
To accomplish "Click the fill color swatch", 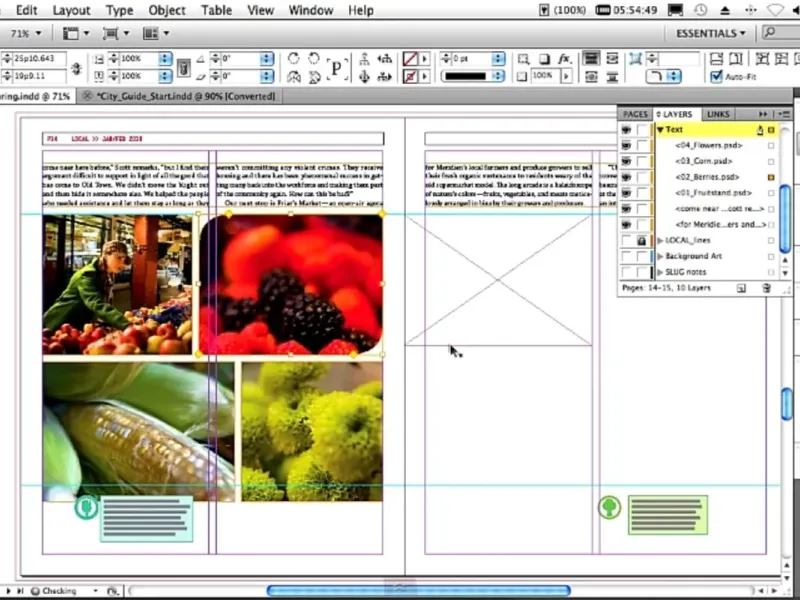I will pyautogui.click(x=410, y=59).
